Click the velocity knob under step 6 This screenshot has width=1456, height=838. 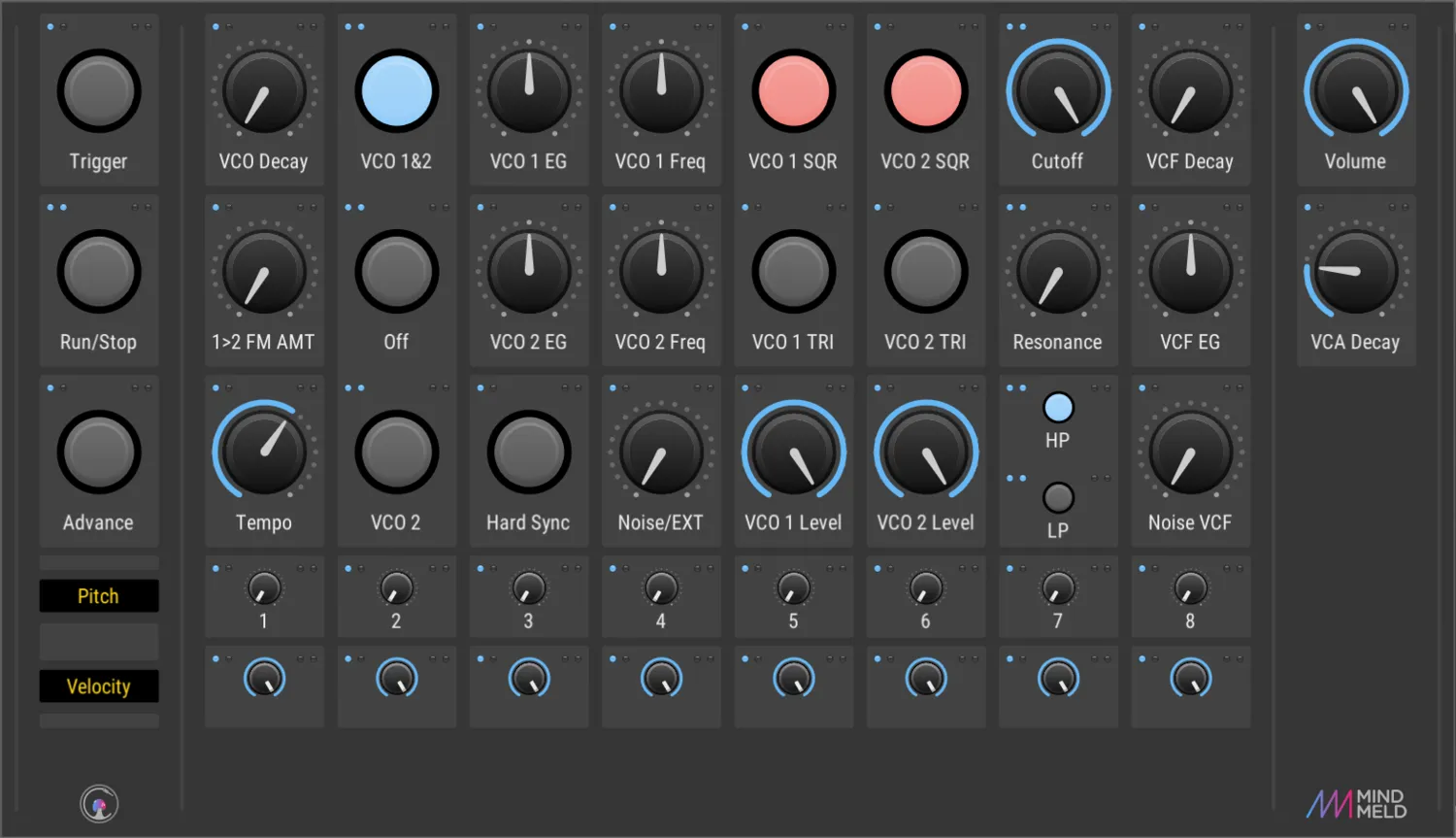pos(926,678)
